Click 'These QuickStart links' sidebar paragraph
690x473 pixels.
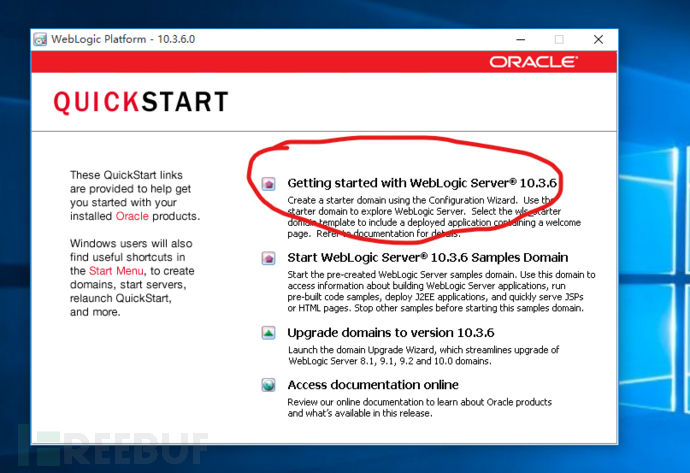(135, 195)
